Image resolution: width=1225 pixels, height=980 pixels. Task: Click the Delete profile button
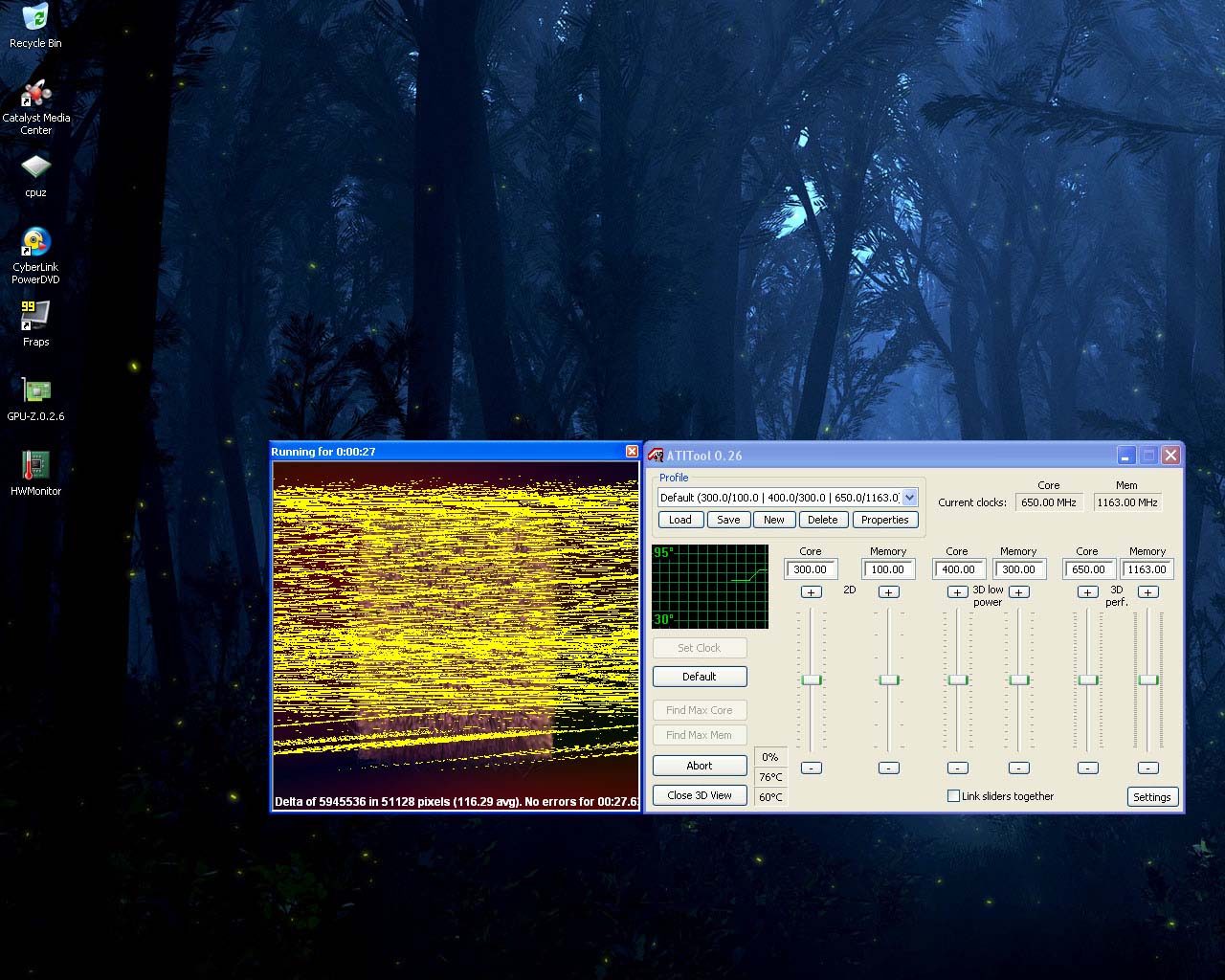823,520
